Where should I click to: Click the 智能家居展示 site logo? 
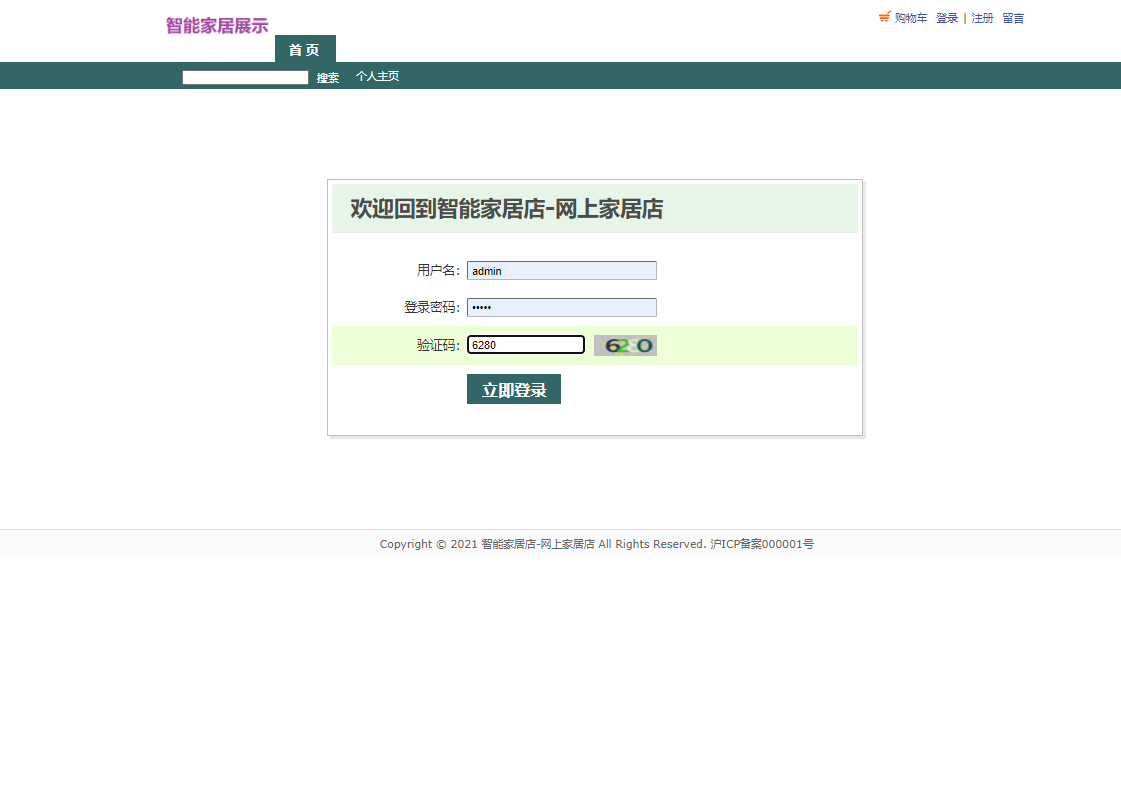pos(216,26)
